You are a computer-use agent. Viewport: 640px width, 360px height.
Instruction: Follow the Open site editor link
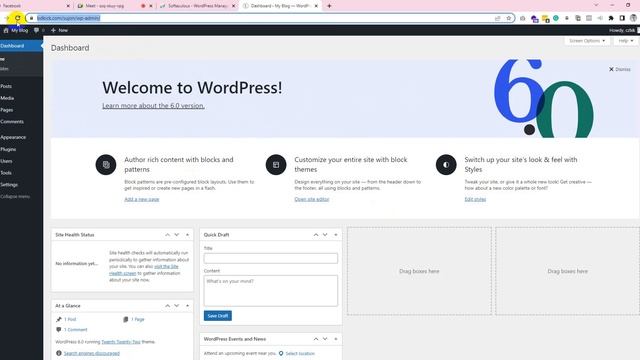(311, 199)
